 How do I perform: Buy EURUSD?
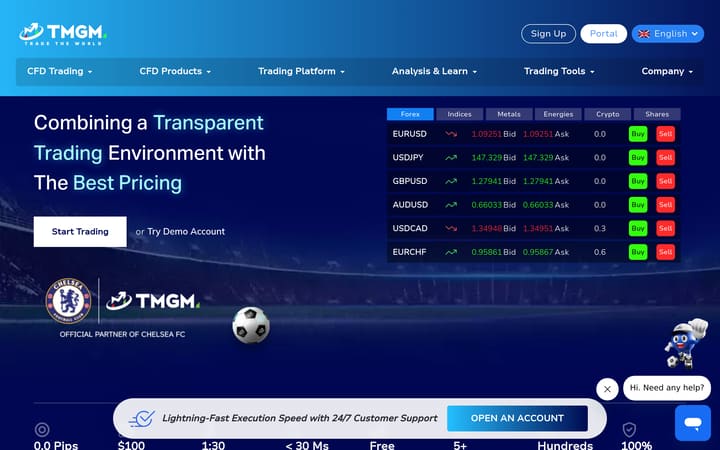pos(638,134)
